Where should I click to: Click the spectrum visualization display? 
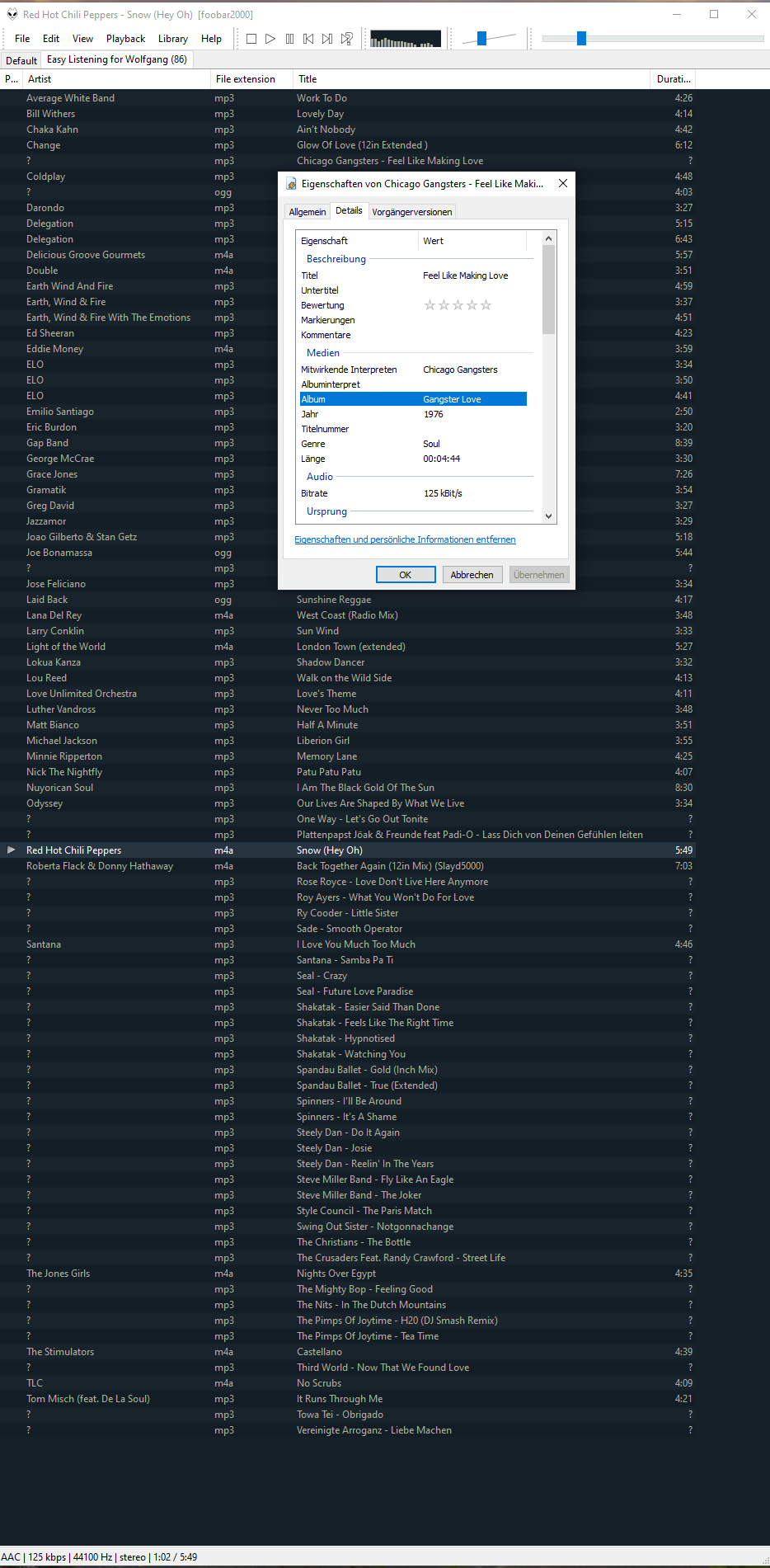click(x=406, y=39)
